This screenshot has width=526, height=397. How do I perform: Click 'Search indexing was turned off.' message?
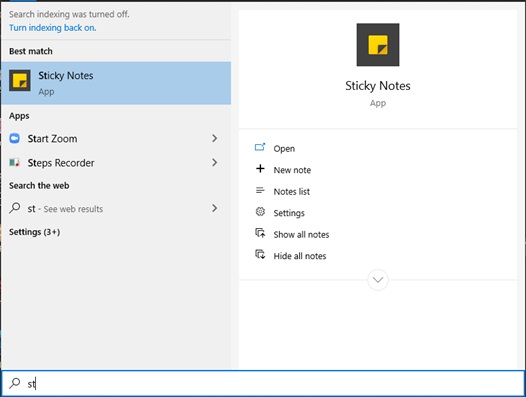(x=69, y=14)
